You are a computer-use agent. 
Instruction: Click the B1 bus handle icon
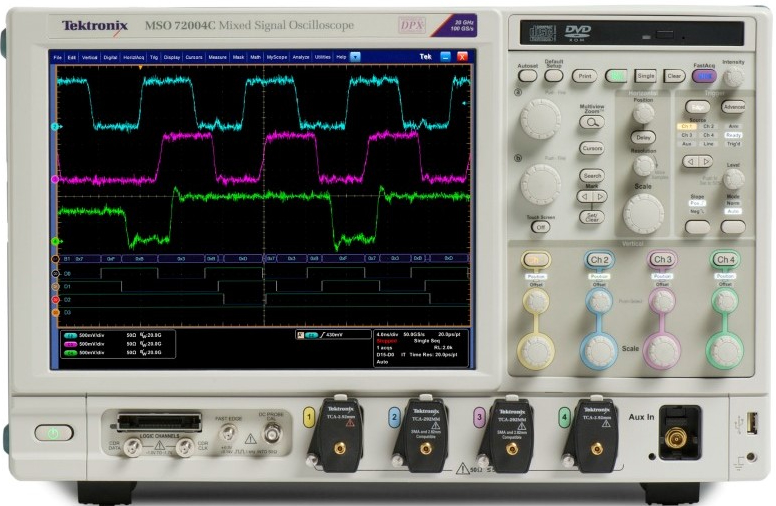[x=56, y=258]
